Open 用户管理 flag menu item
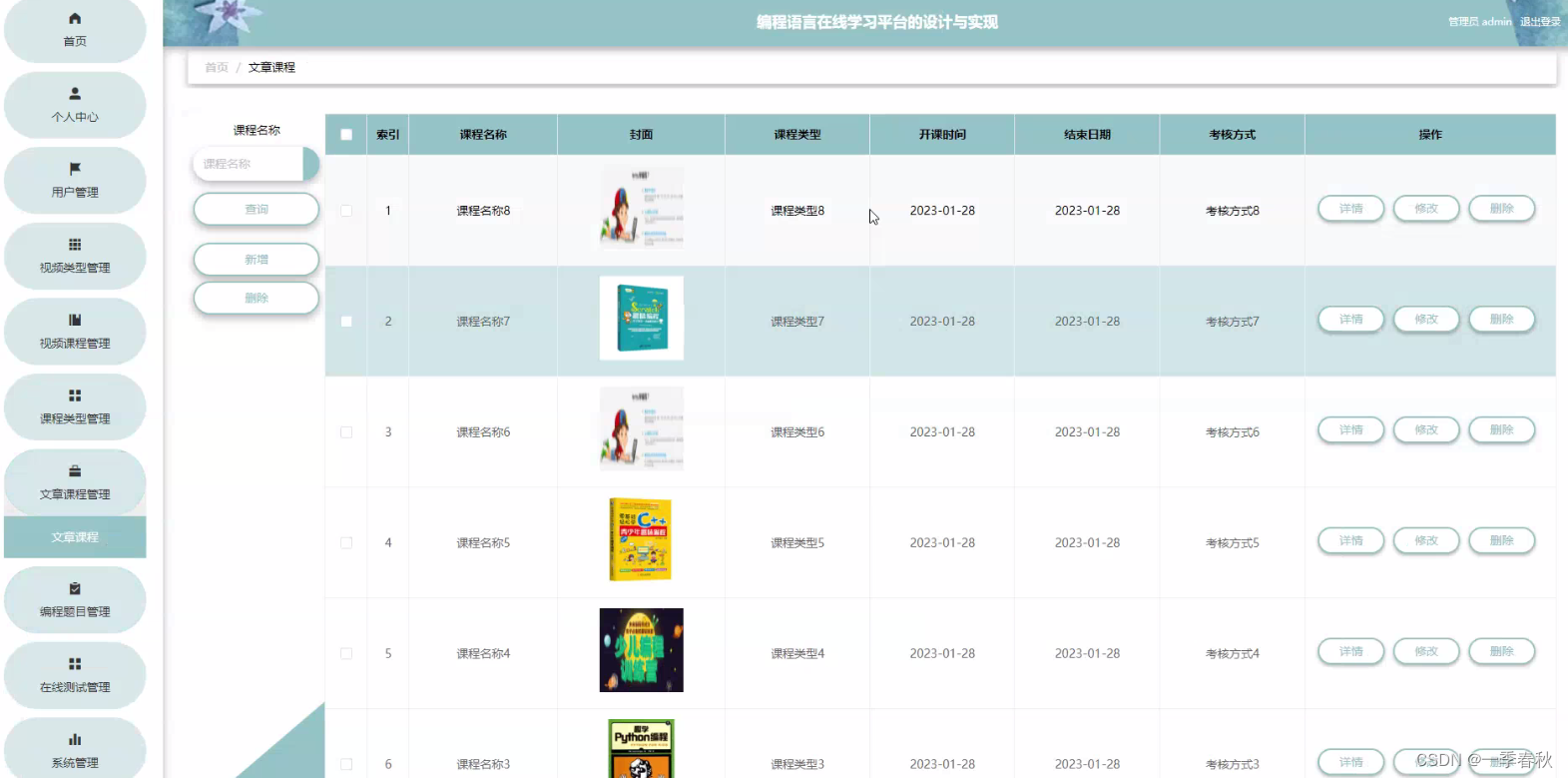Image resolution: width=1568 pixels, height=778 pixels. tap(75, 181)
